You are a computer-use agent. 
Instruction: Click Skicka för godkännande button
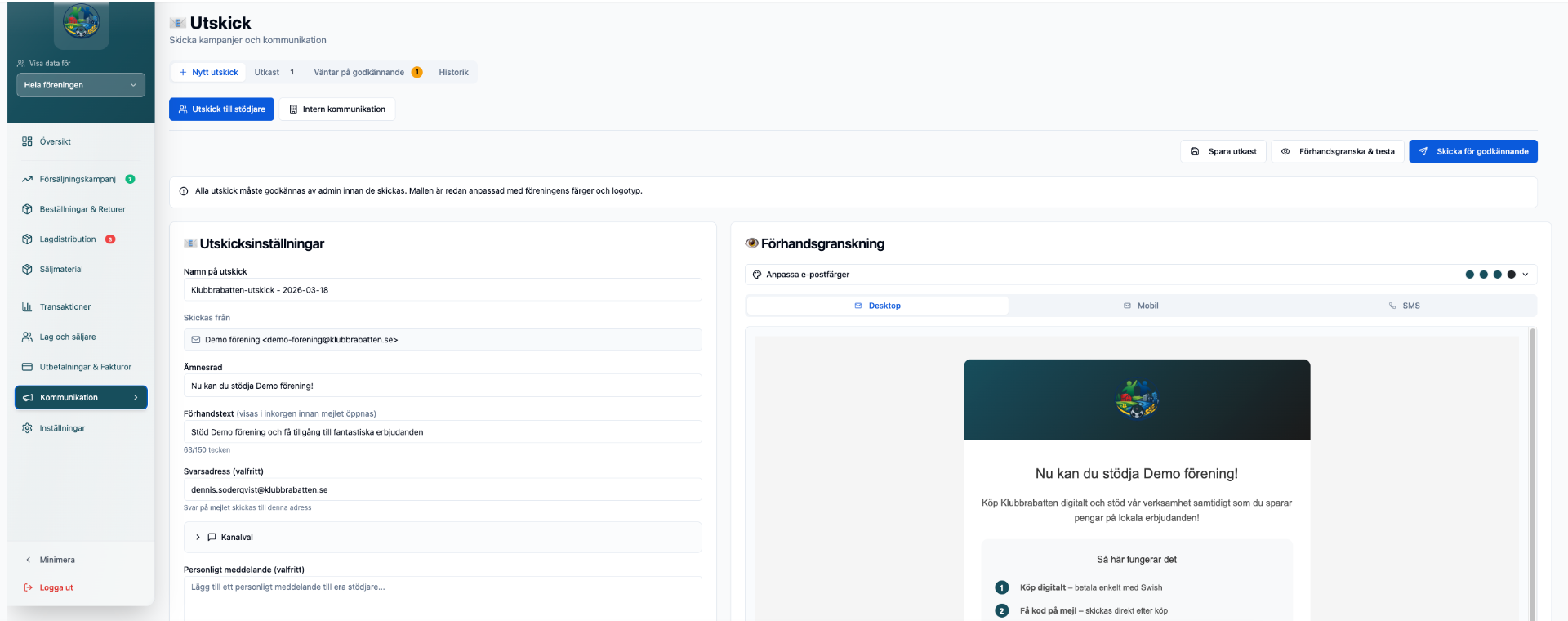(x=1472, y=152)
